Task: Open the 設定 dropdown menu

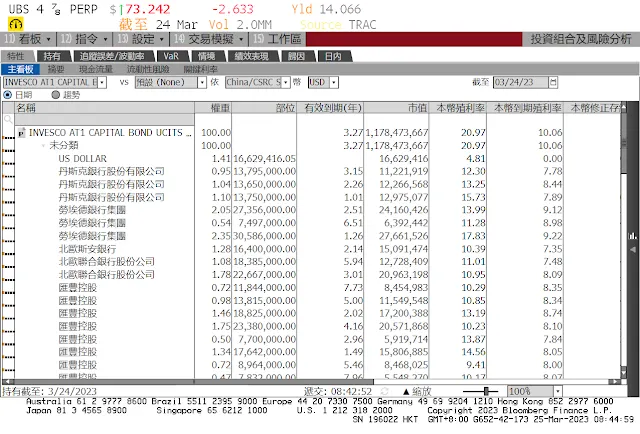Action: point(141,39)
